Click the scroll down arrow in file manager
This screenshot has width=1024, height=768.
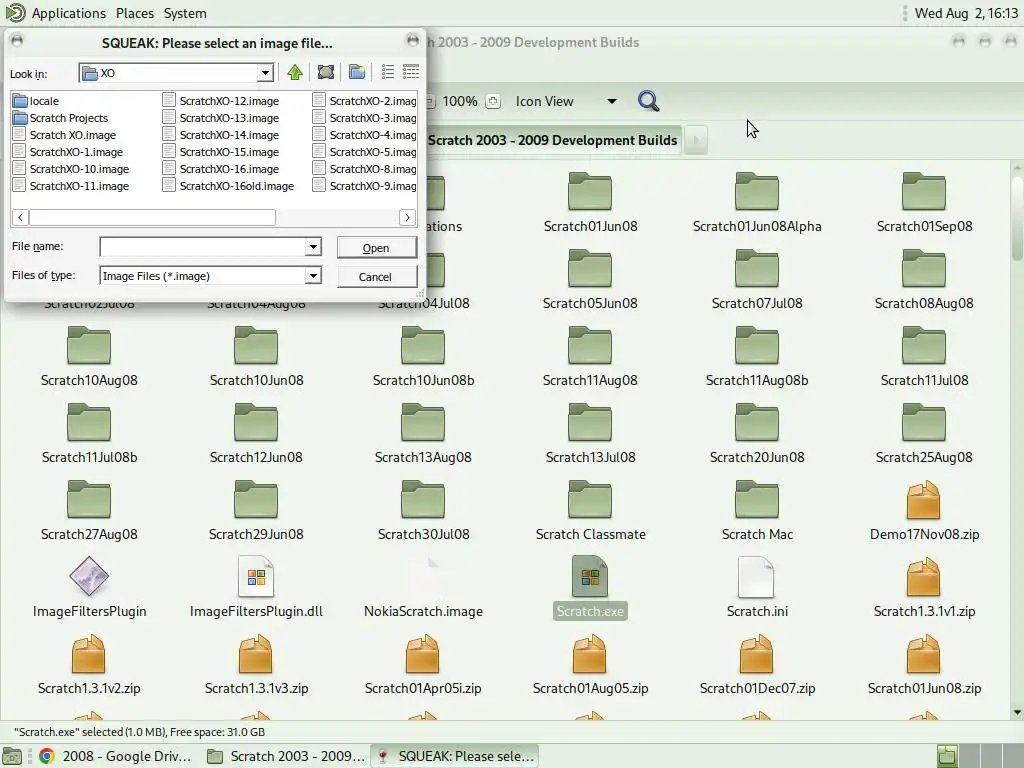pos(1017,712)
